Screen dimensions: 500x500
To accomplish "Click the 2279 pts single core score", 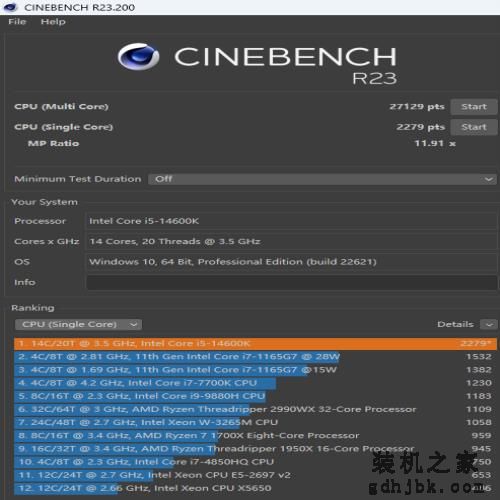I will coord(421,127).
